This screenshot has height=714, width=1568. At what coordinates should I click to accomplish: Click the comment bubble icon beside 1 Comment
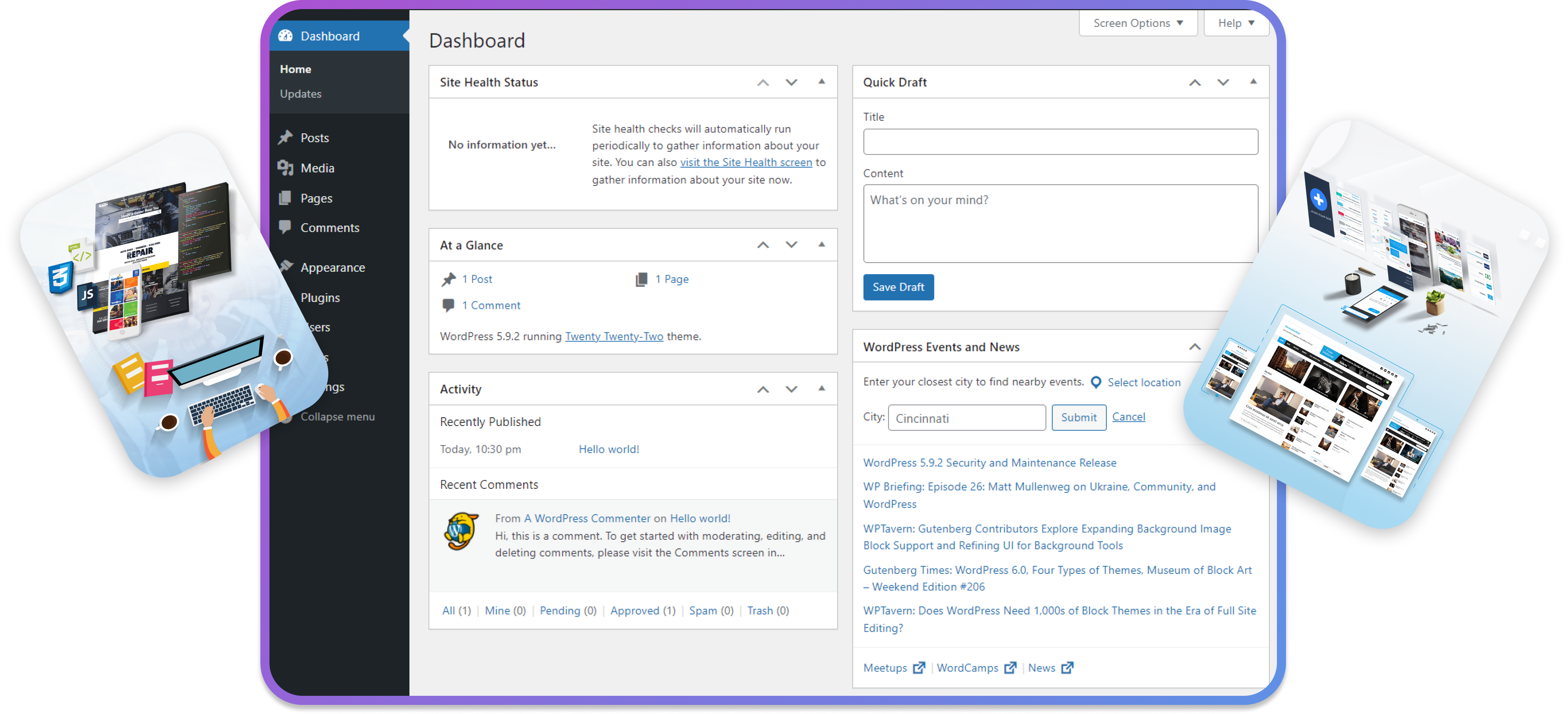point(448,305)
